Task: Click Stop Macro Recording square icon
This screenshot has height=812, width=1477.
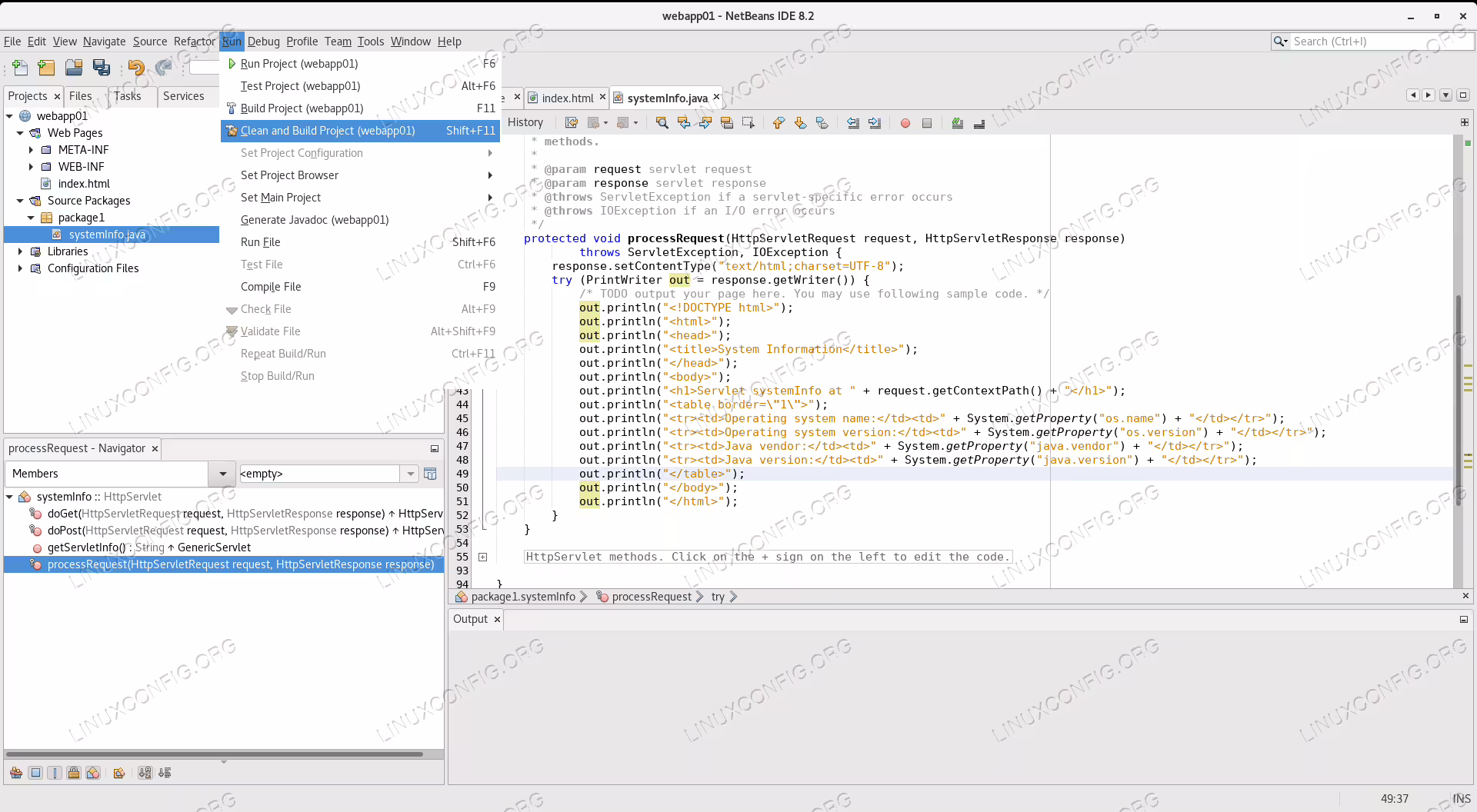Action: click(x=927, y=123)
